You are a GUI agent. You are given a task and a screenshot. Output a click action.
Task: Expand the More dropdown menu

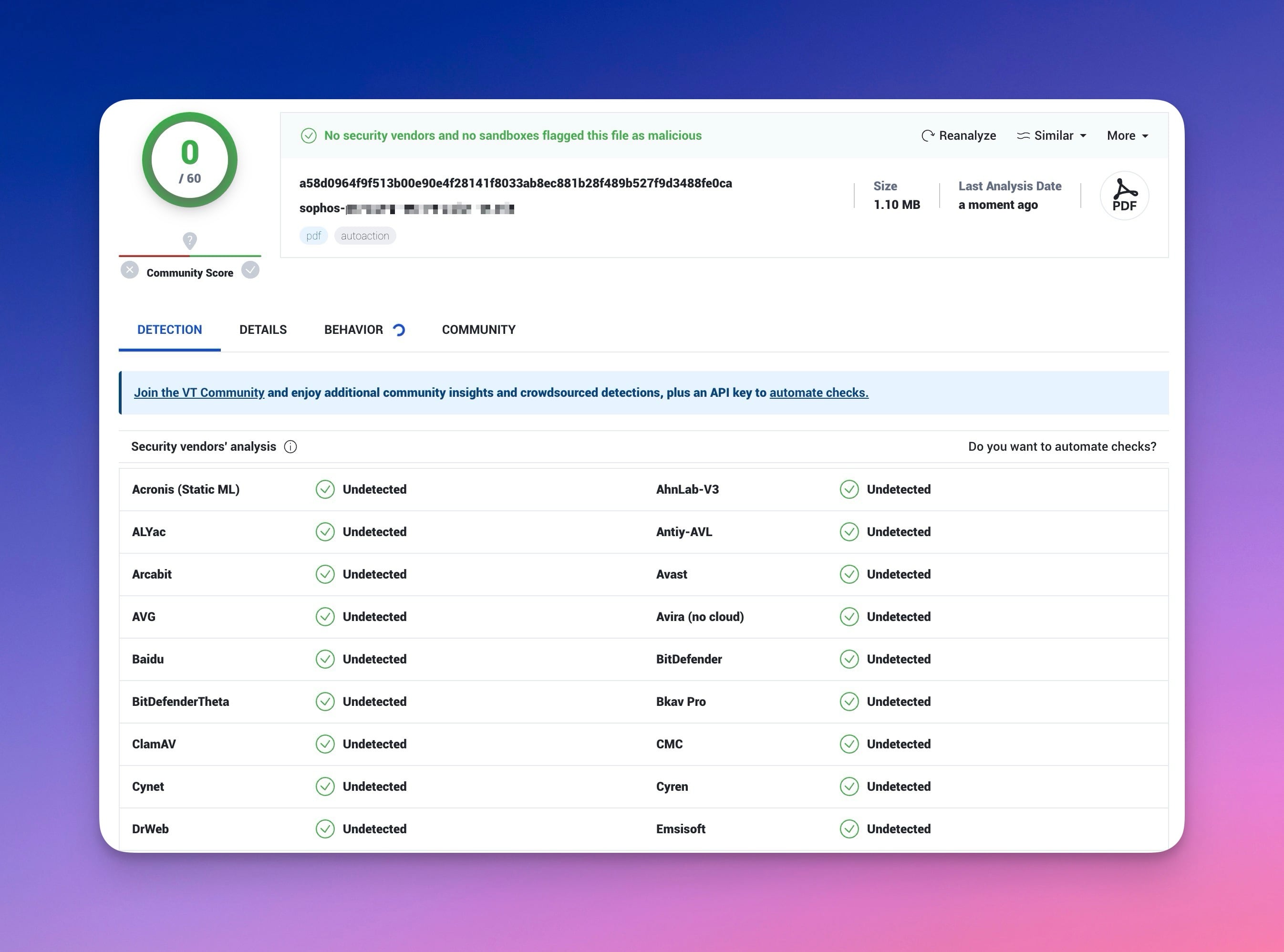pos(1127,135)
